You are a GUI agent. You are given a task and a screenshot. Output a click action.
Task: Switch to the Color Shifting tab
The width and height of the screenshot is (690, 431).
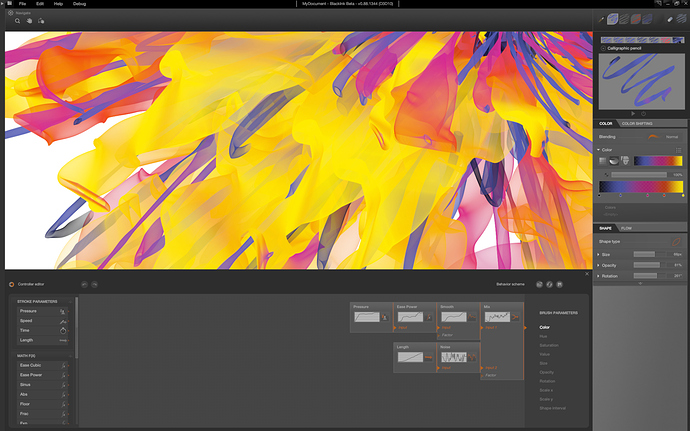pyautogui.click(x=636, y=123)
